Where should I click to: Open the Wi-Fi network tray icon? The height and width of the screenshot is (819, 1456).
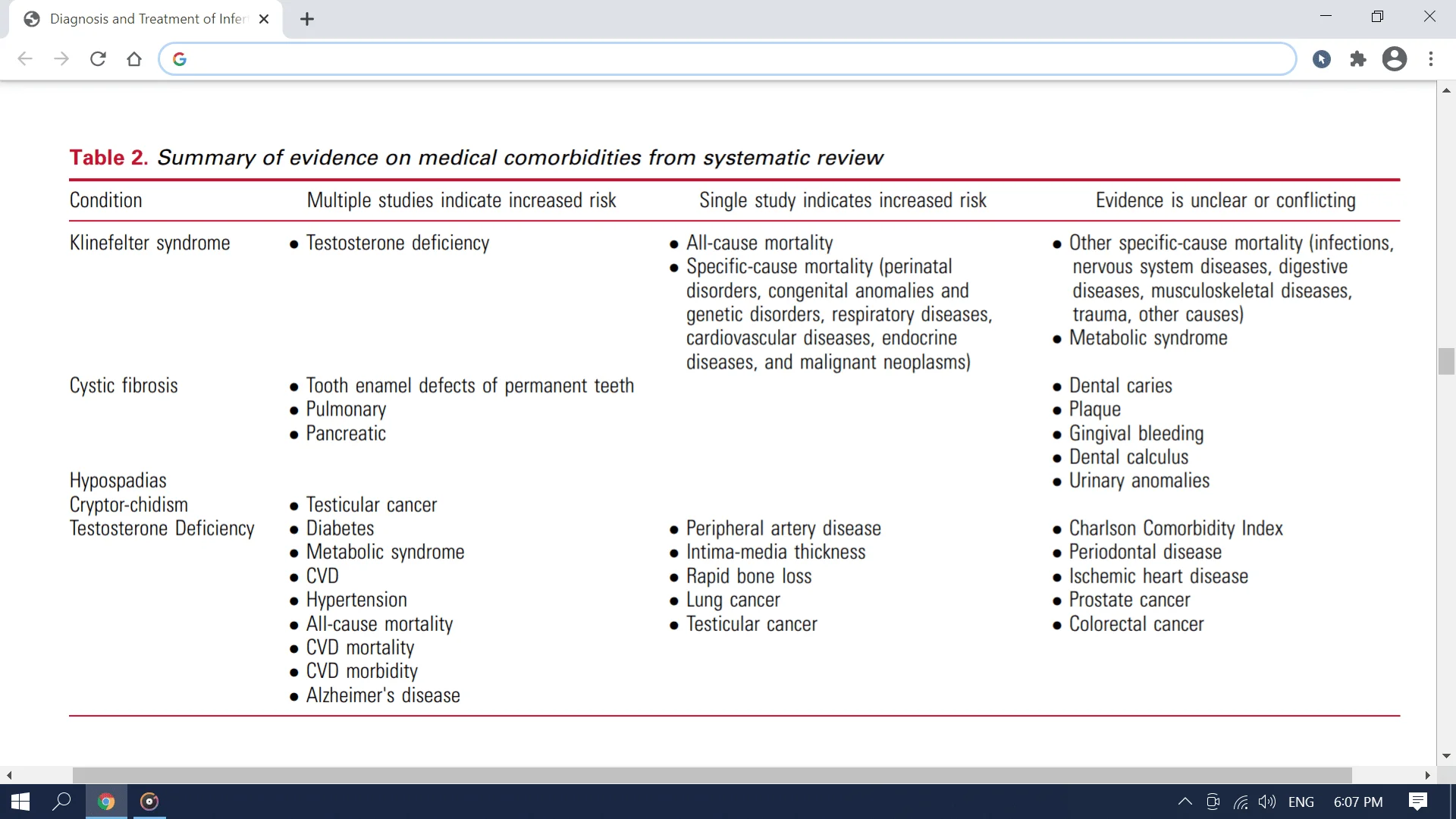pyautogui.click(x=1241, y=802)
